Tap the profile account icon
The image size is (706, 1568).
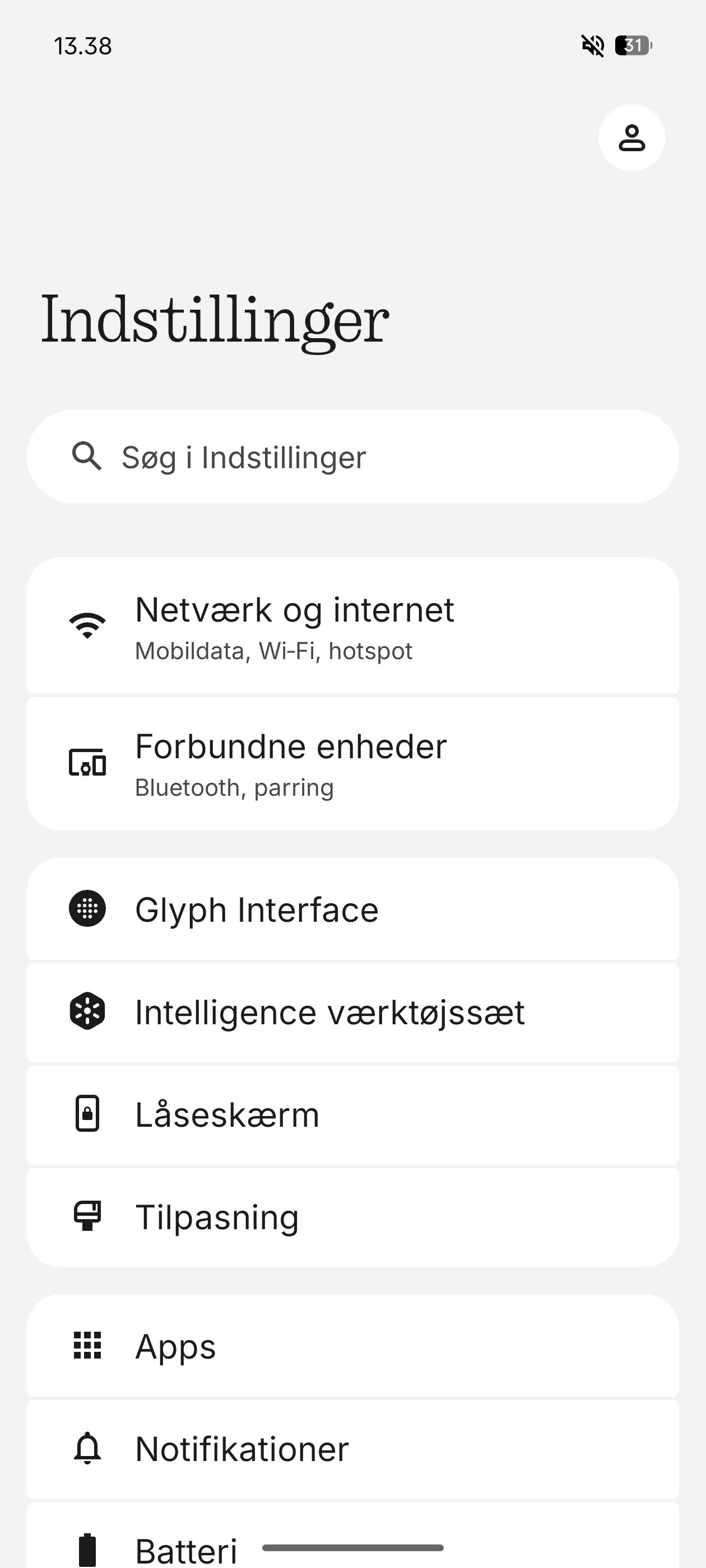[x=631, y=138]
